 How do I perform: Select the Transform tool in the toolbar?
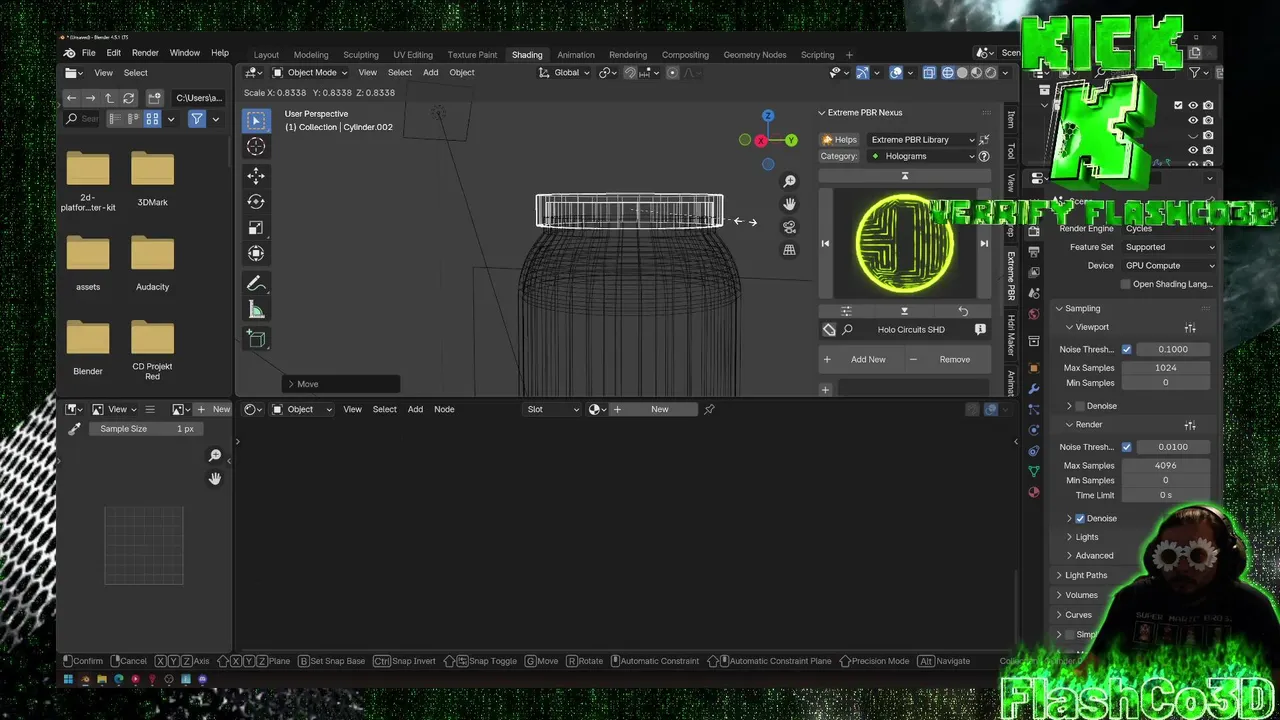tap(256, 254)
